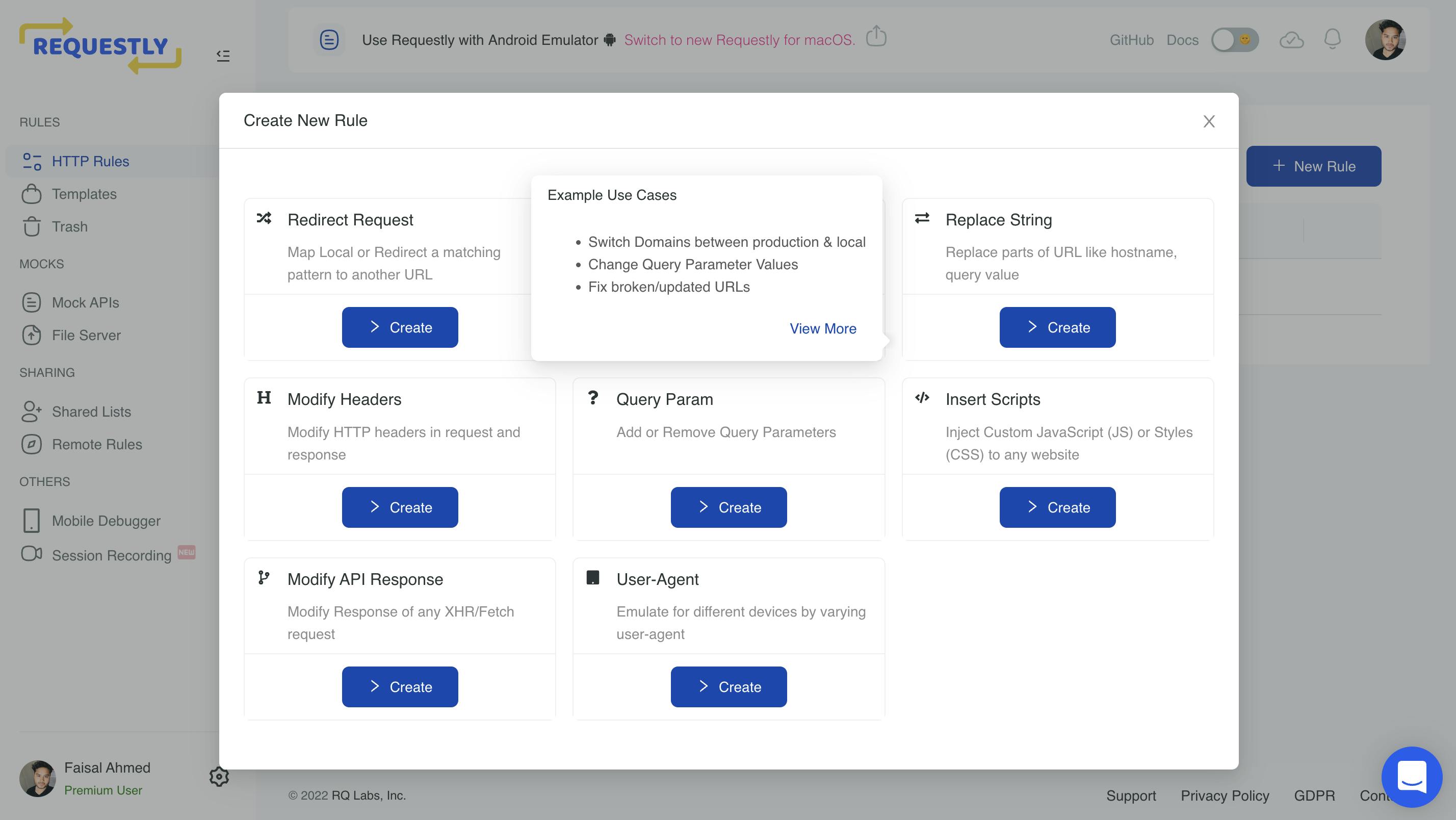Toggle the sidebar collapse button
This screenshot has width=1456, height=820.
coord(223,55)
